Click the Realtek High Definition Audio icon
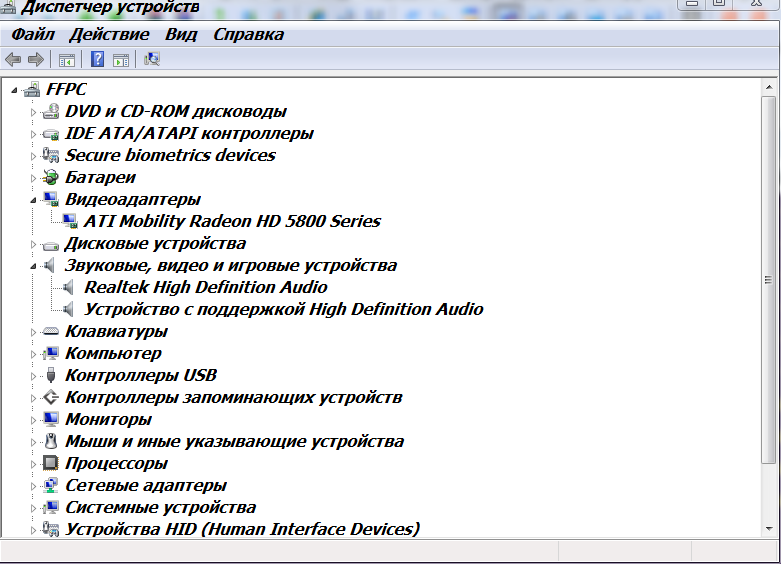The height and width of the screenshot is (564, 781). [x=68, y=287]
